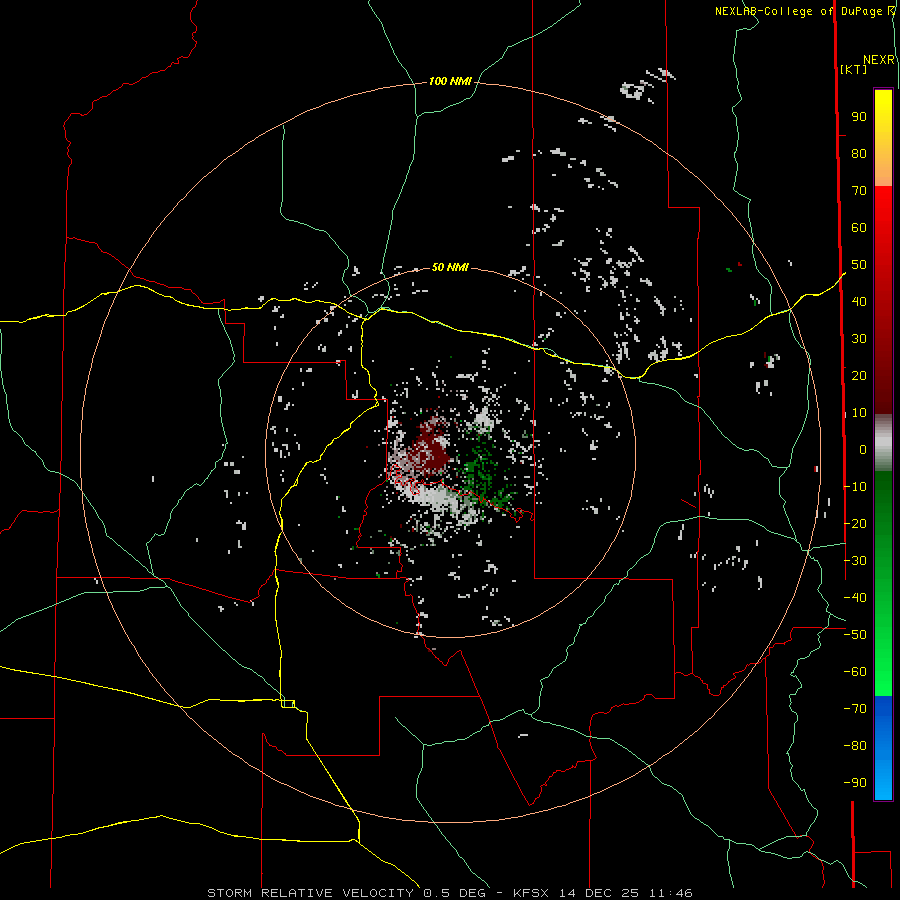The width and height of the screenshot is (900, 900).
Task: Click the KFSX station identifier
Action: coord(531,893)
